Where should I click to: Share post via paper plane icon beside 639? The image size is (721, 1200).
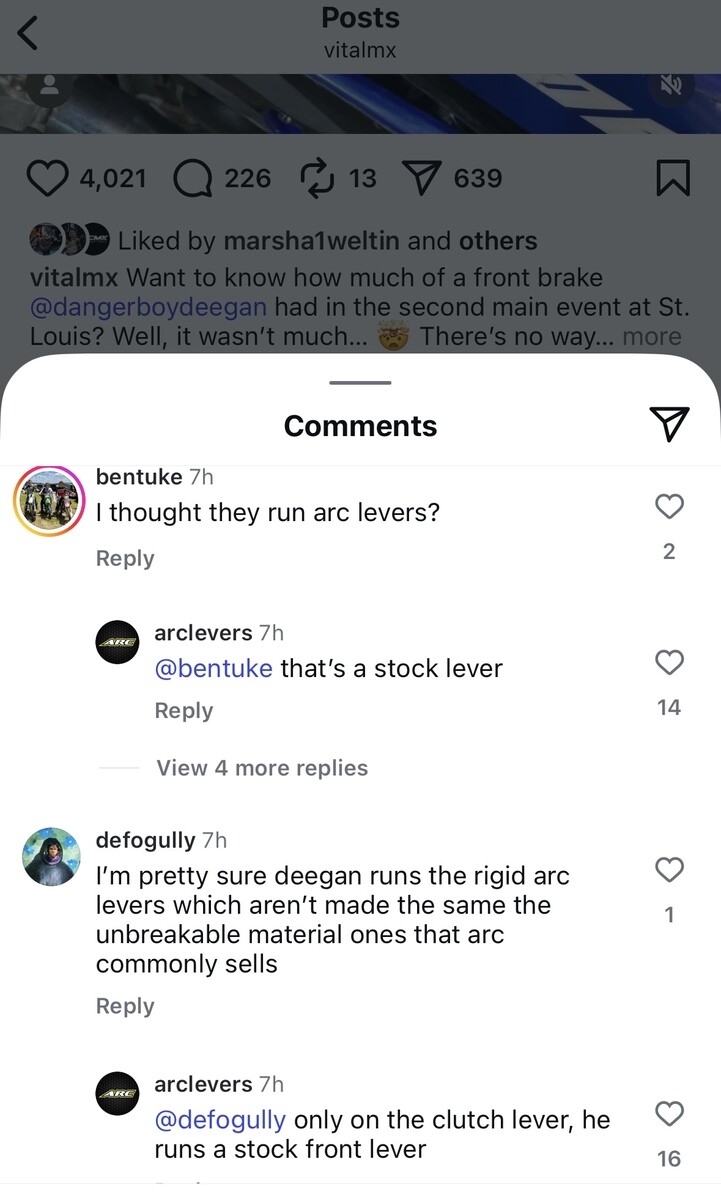420,179
